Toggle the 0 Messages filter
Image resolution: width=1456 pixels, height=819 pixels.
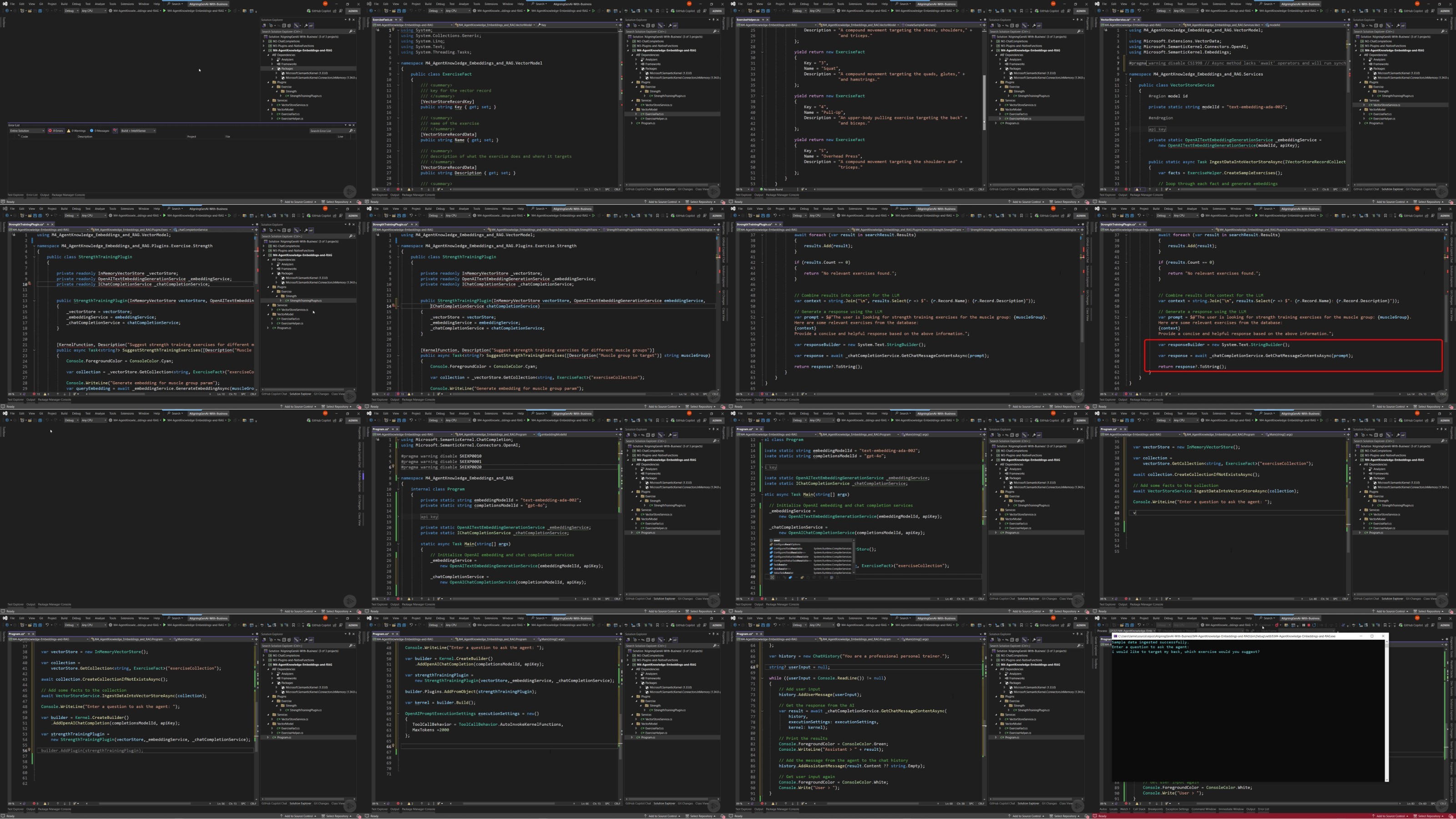[100, 131]
